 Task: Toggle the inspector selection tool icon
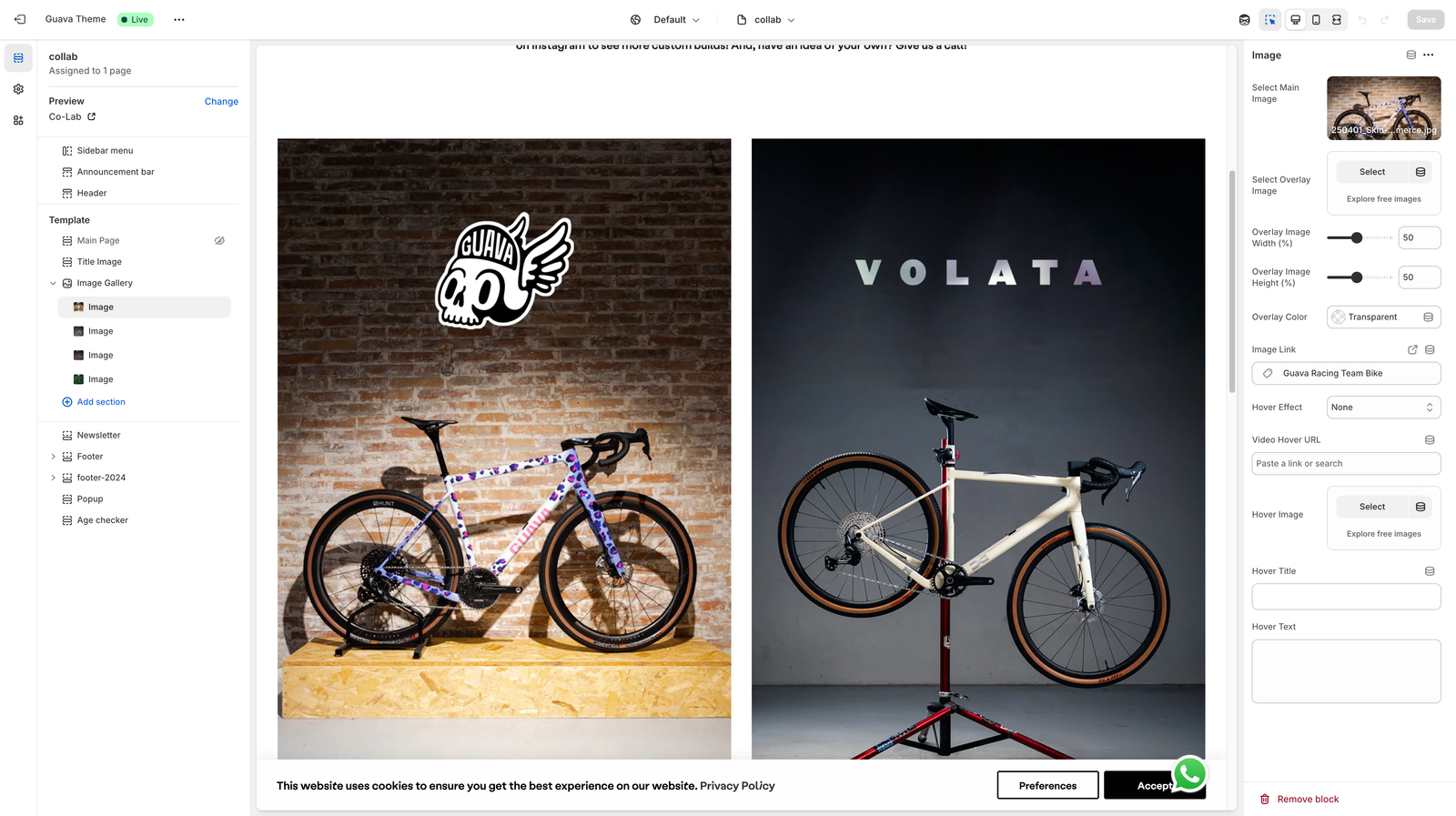tap(1270, 19)
